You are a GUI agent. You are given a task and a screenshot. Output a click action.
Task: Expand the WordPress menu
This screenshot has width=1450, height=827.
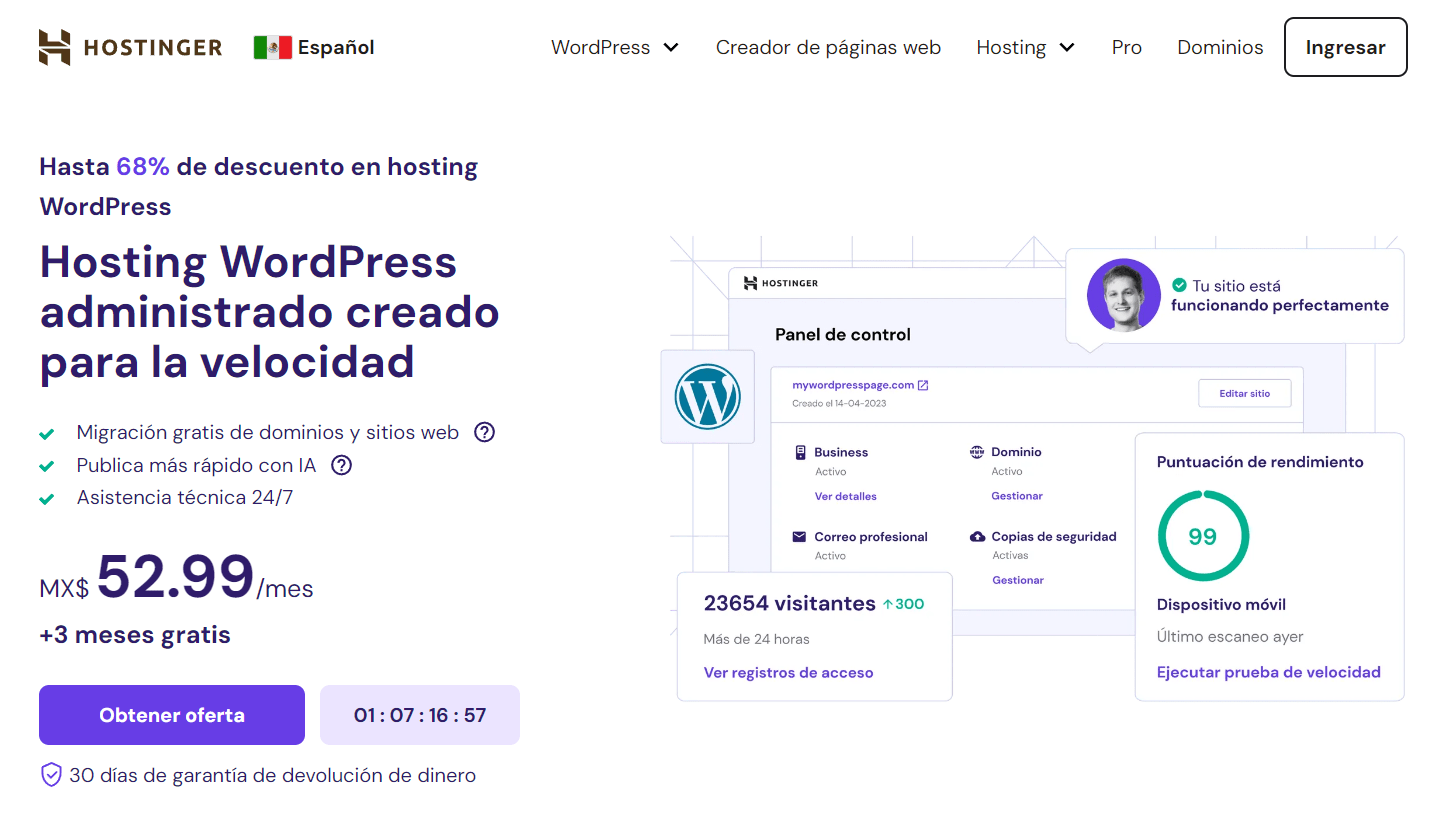pyautogui.click(x=615, y=47)
